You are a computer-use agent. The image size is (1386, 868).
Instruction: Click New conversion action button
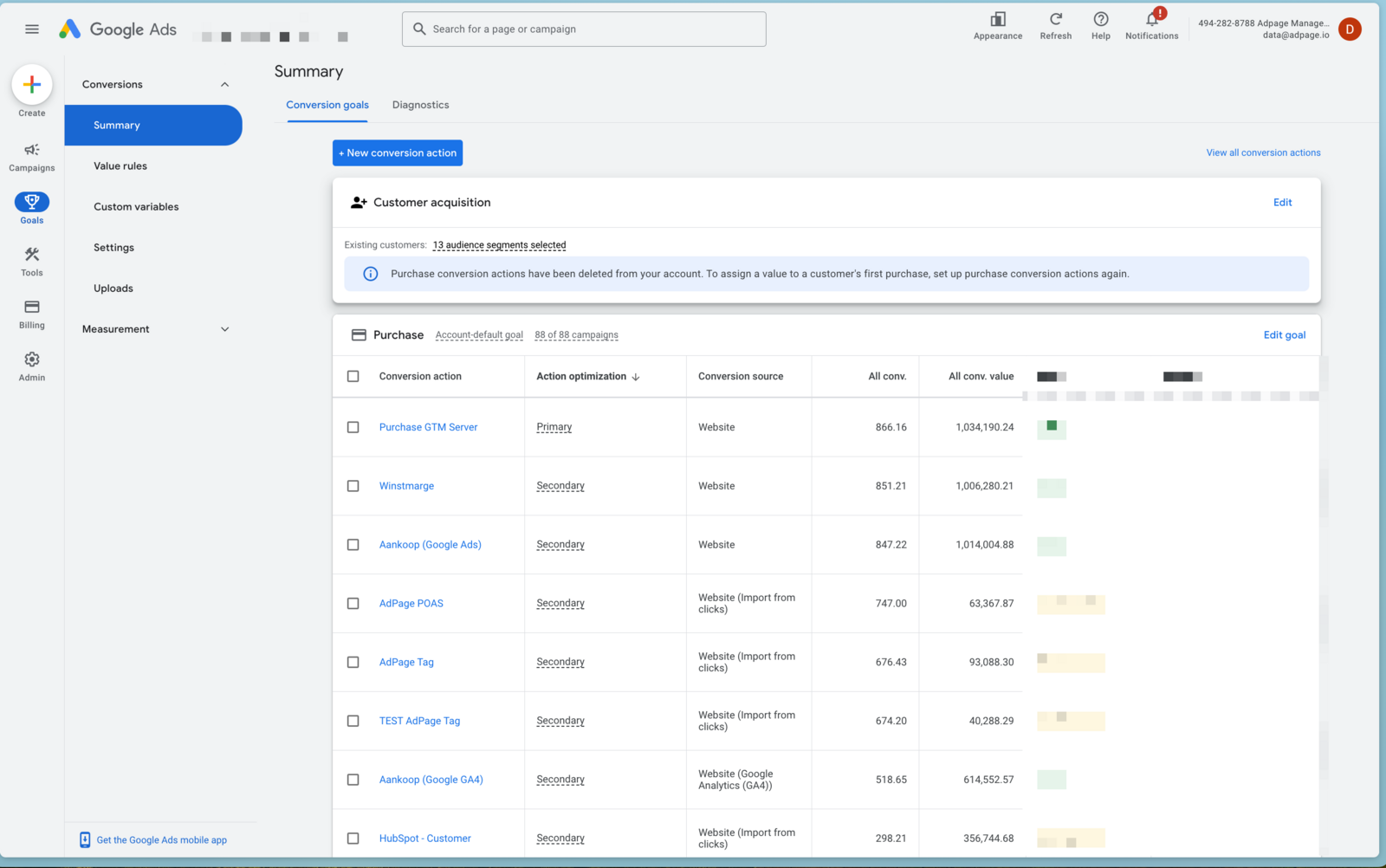click(398, 153)
